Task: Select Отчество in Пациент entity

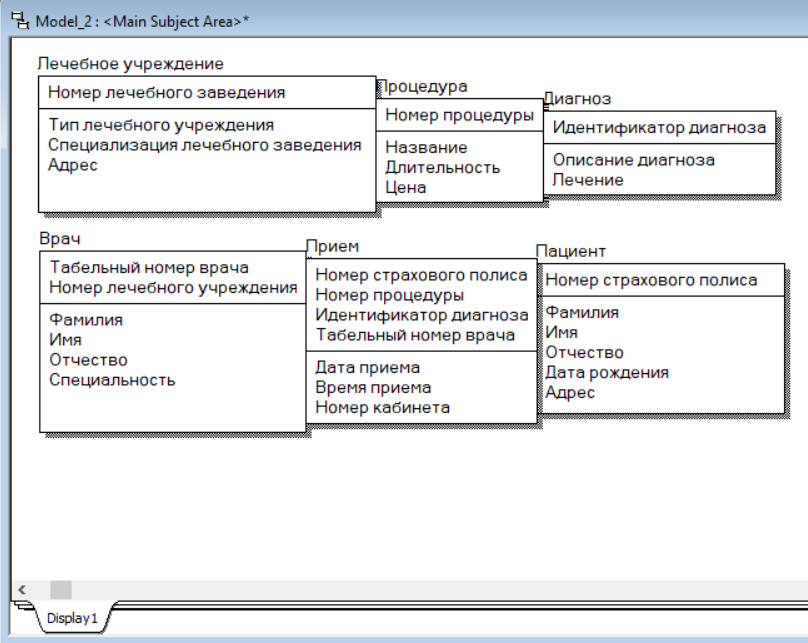Action: point(584,353)
